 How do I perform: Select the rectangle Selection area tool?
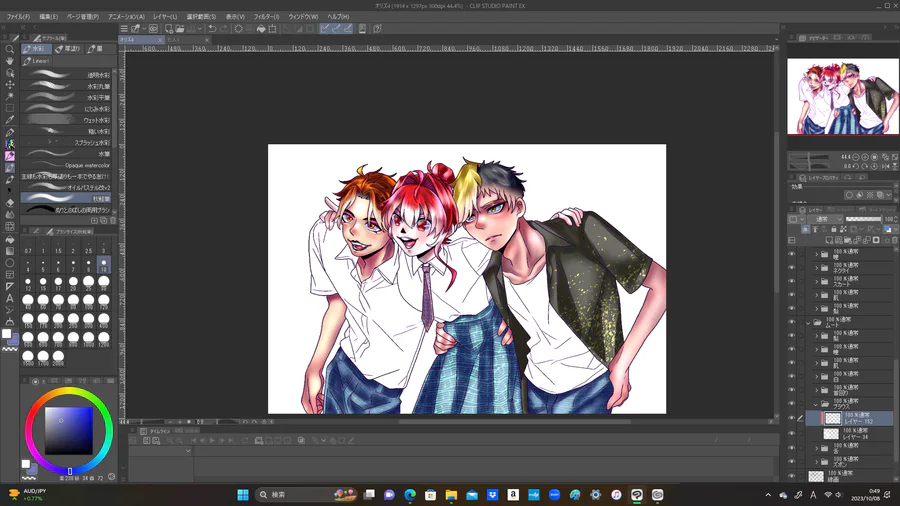pos(10,108)
